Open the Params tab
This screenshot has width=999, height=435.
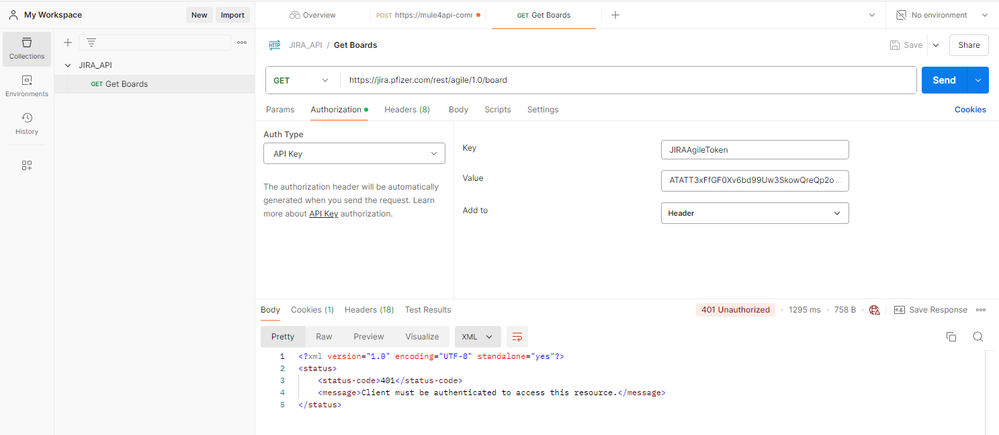280,110
